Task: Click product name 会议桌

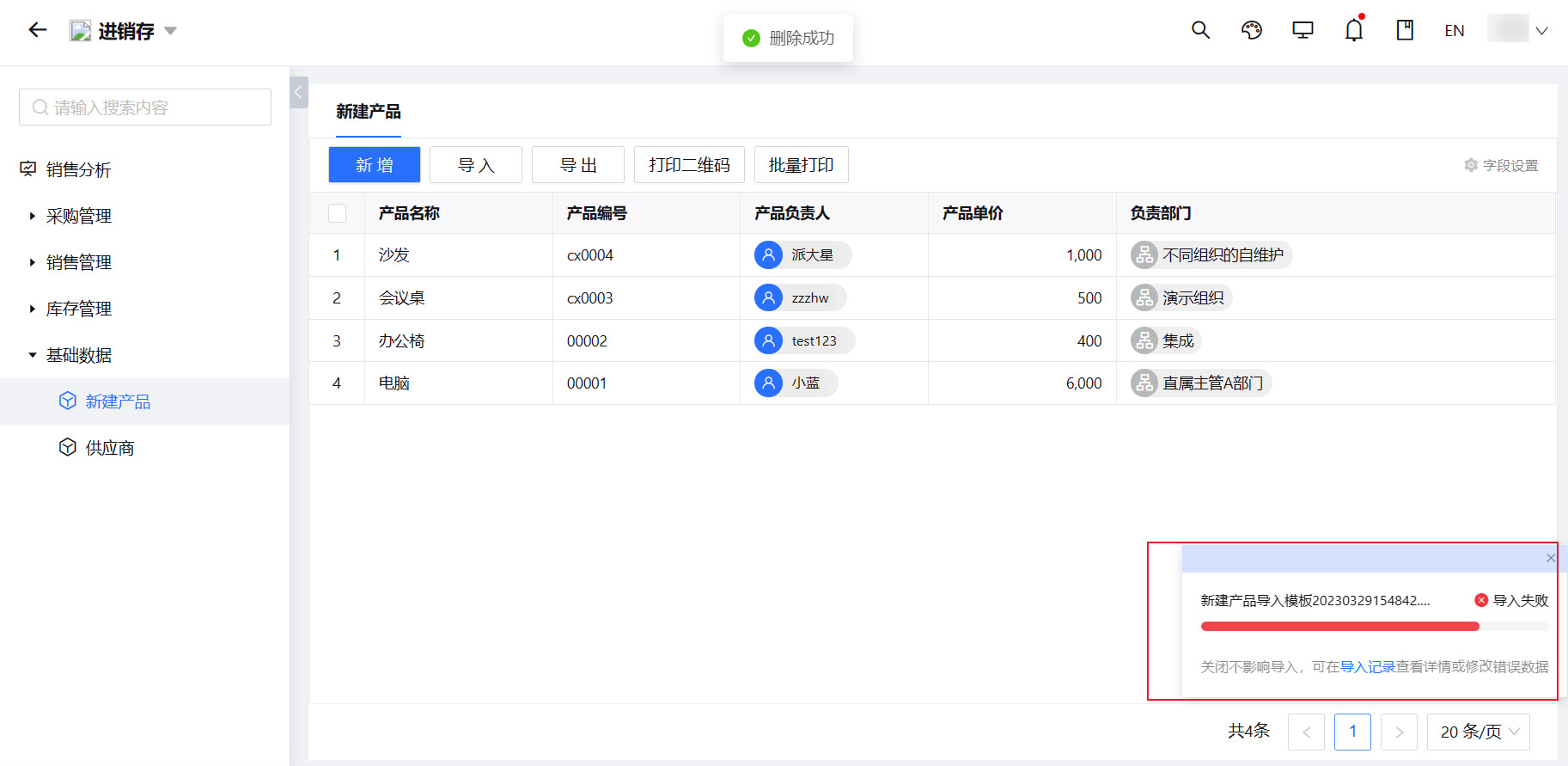Action: point(402,298)
